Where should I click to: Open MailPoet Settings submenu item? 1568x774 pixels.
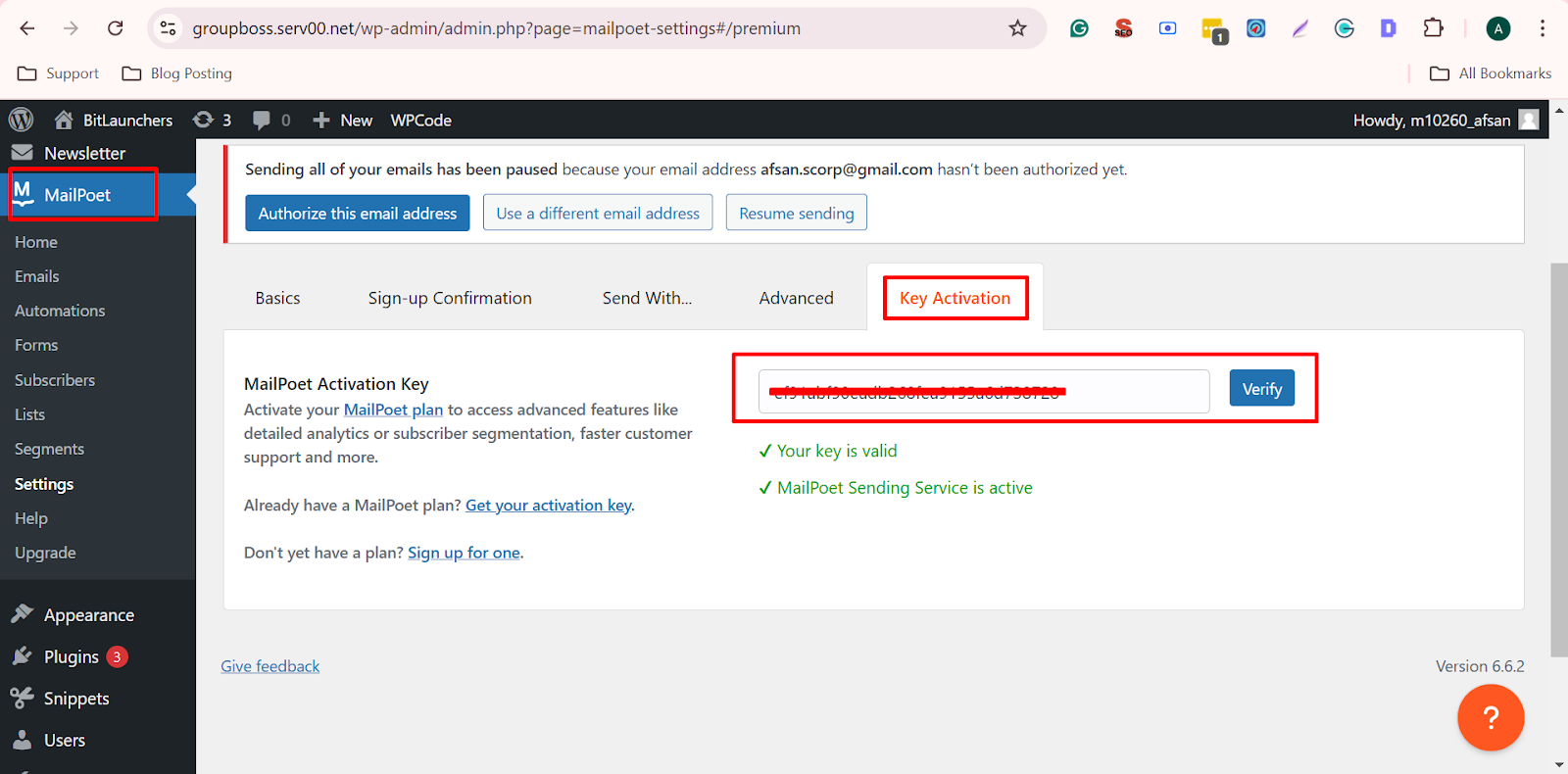pyautogui.click(x=44, y=484)
